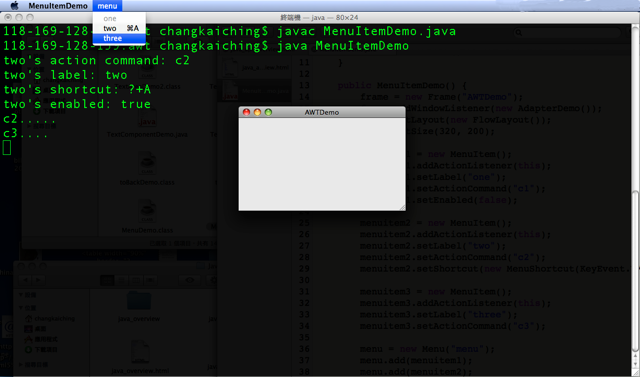Choose menu item 'two' with ⌘A shortcut
Screen dimensions: 640x377
119,28
